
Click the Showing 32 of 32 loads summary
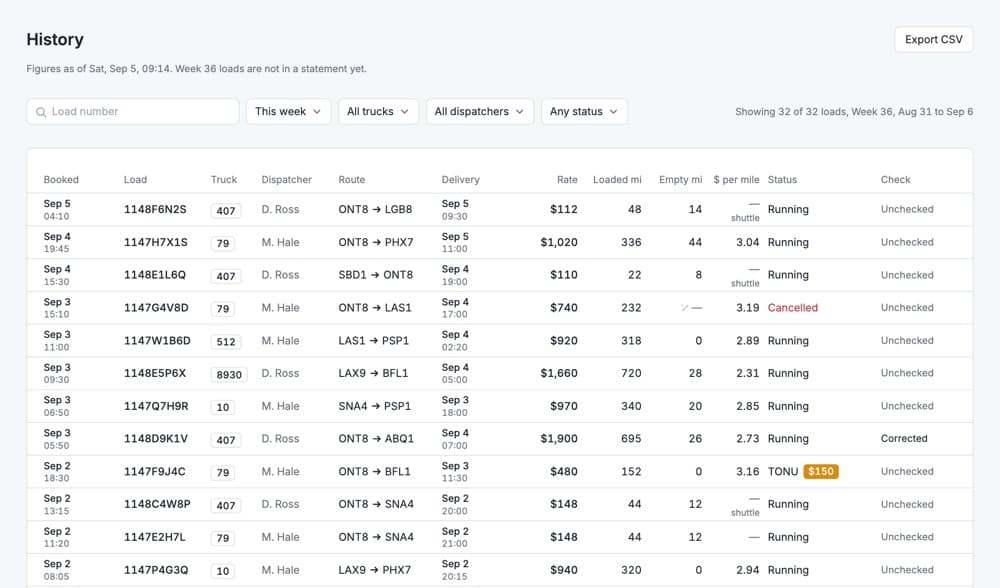point(854,112)
